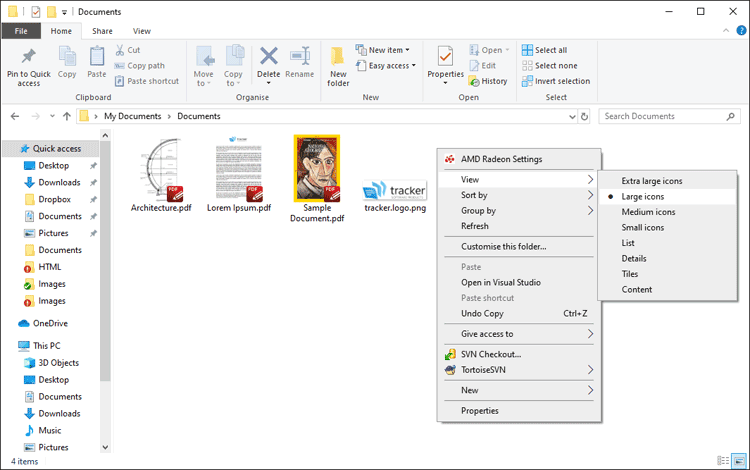
Task: Click Refresh in the context menu
Action: click(519, 226)
